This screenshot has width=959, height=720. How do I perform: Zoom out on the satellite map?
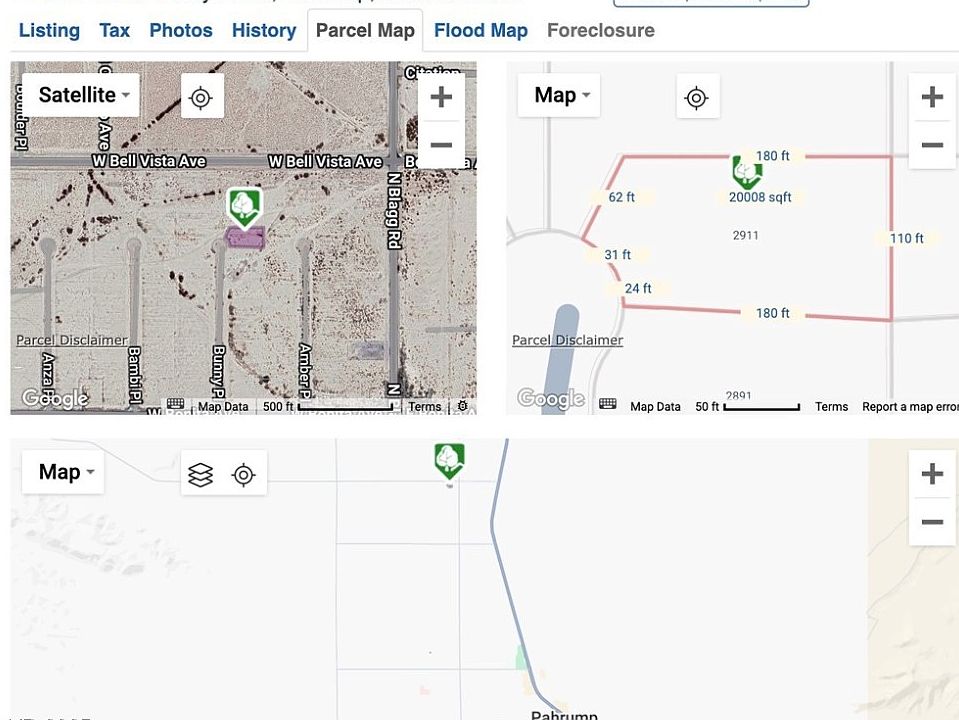441,145
